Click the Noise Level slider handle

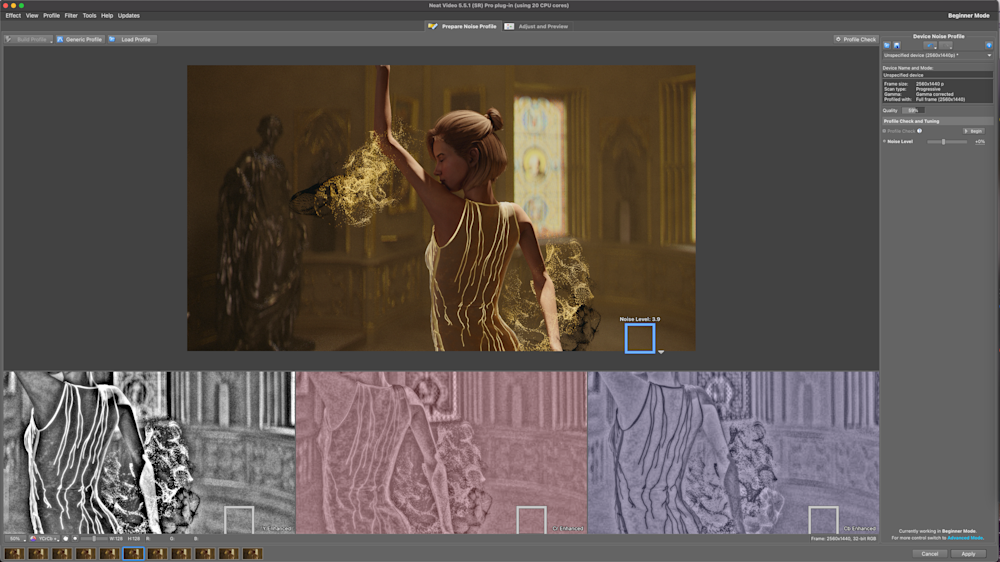pos(943,142)
